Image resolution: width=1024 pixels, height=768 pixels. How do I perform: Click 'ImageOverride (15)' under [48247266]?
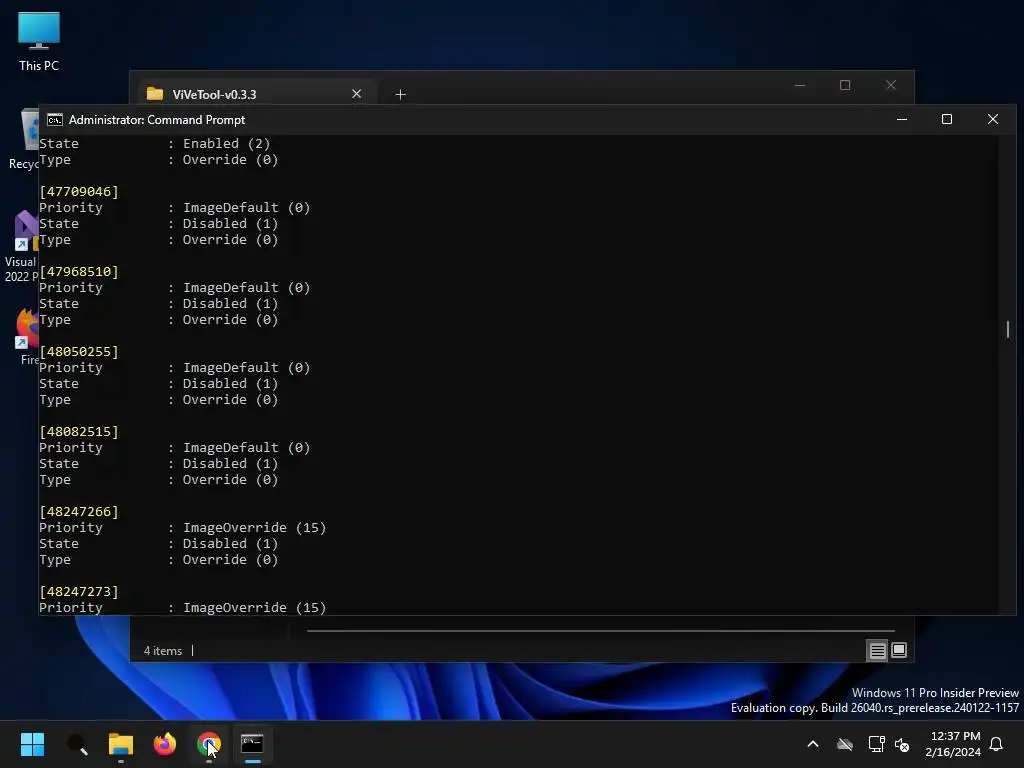click(x=254, y=528)
